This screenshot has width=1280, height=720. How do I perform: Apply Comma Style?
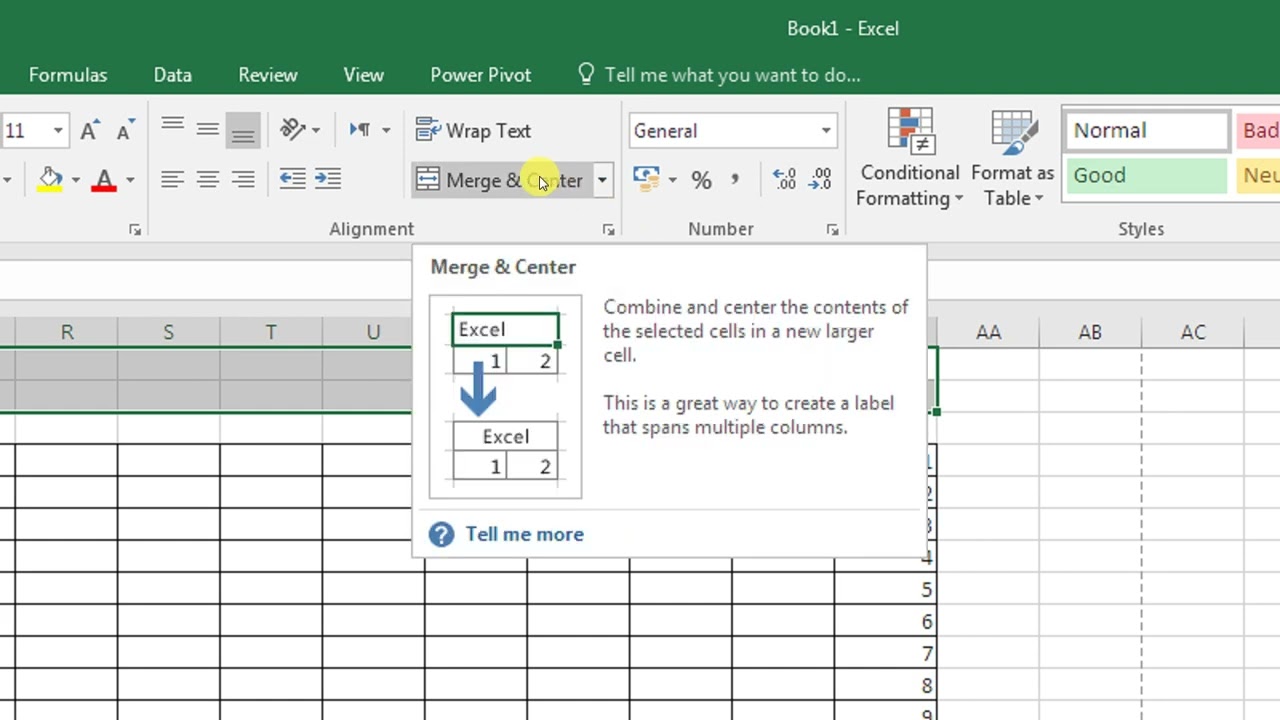(735, 180)
